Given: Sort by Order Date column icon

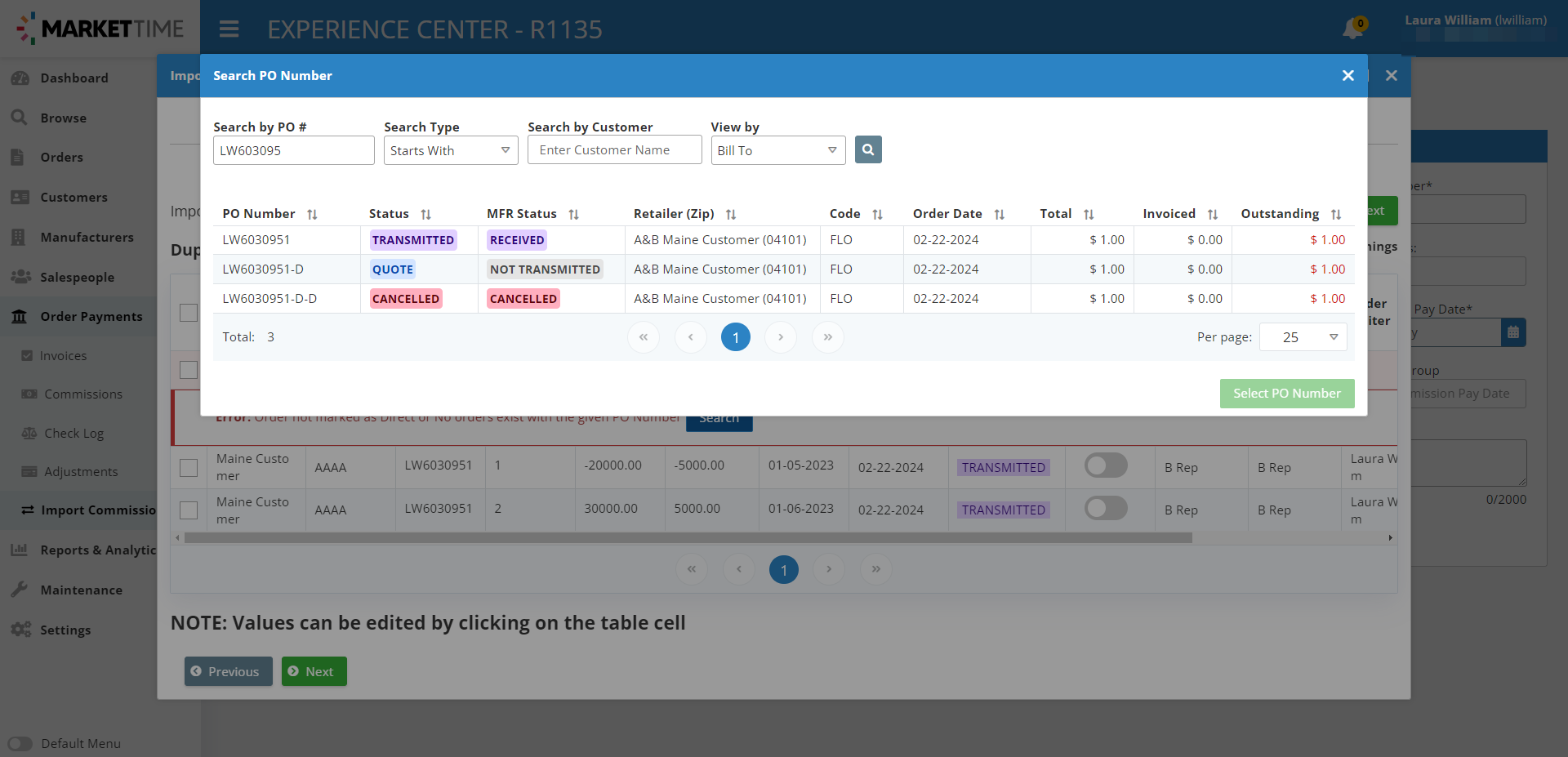Looking at the screenshot, I should tap(999, 214).
